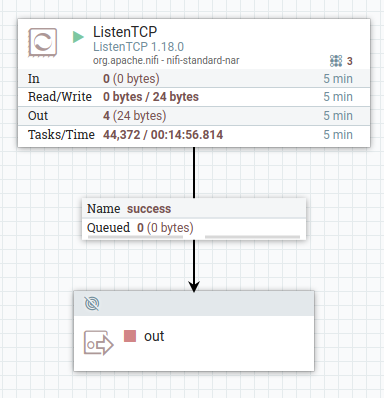Screen dimensions: 384x398
Task: Click the ListenTCP processor icon
Action: pyautogui.click(x=42, y=43)
